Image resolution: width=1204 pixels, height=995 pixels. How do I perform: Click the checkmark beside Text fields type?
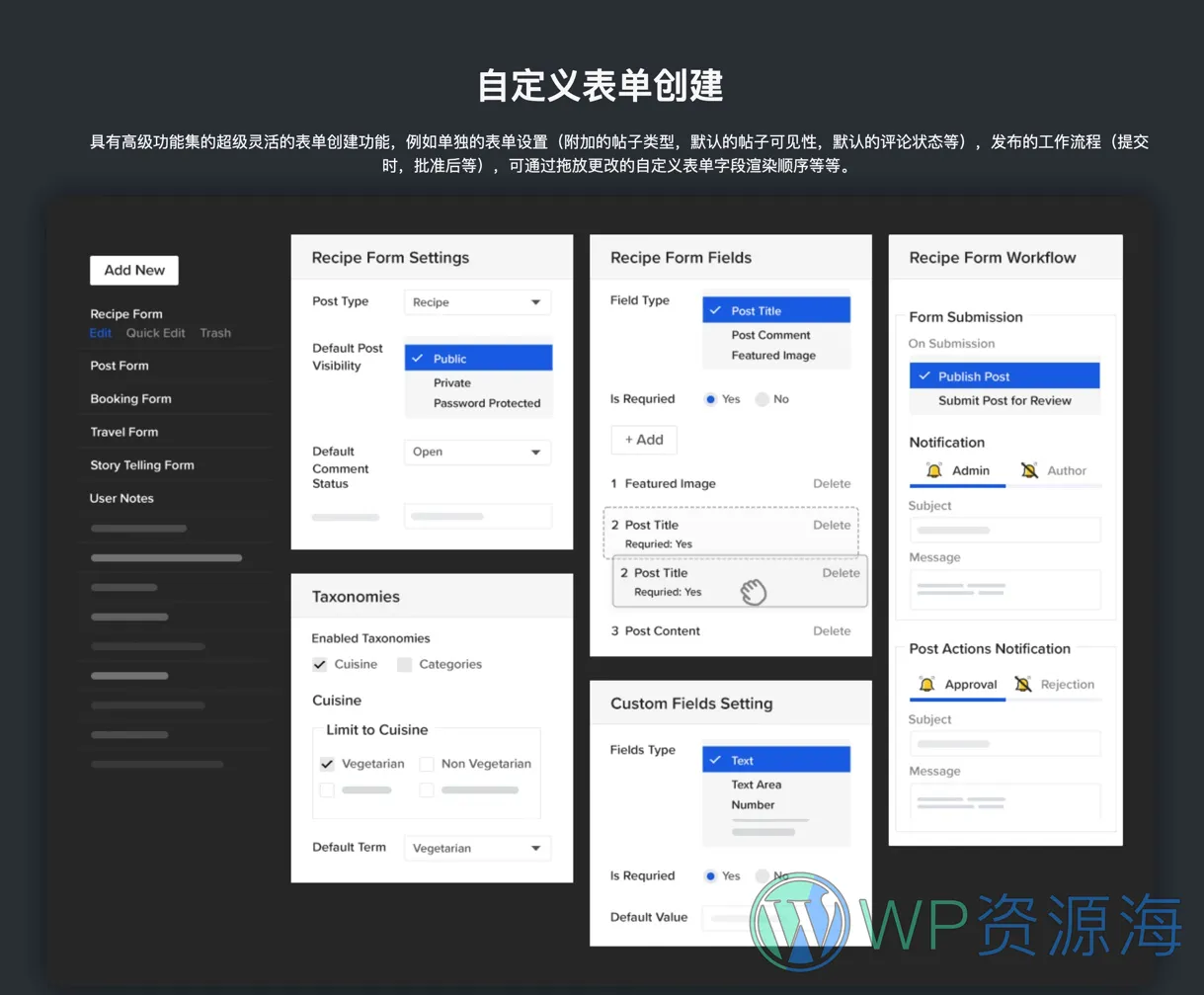pos(718,760)
